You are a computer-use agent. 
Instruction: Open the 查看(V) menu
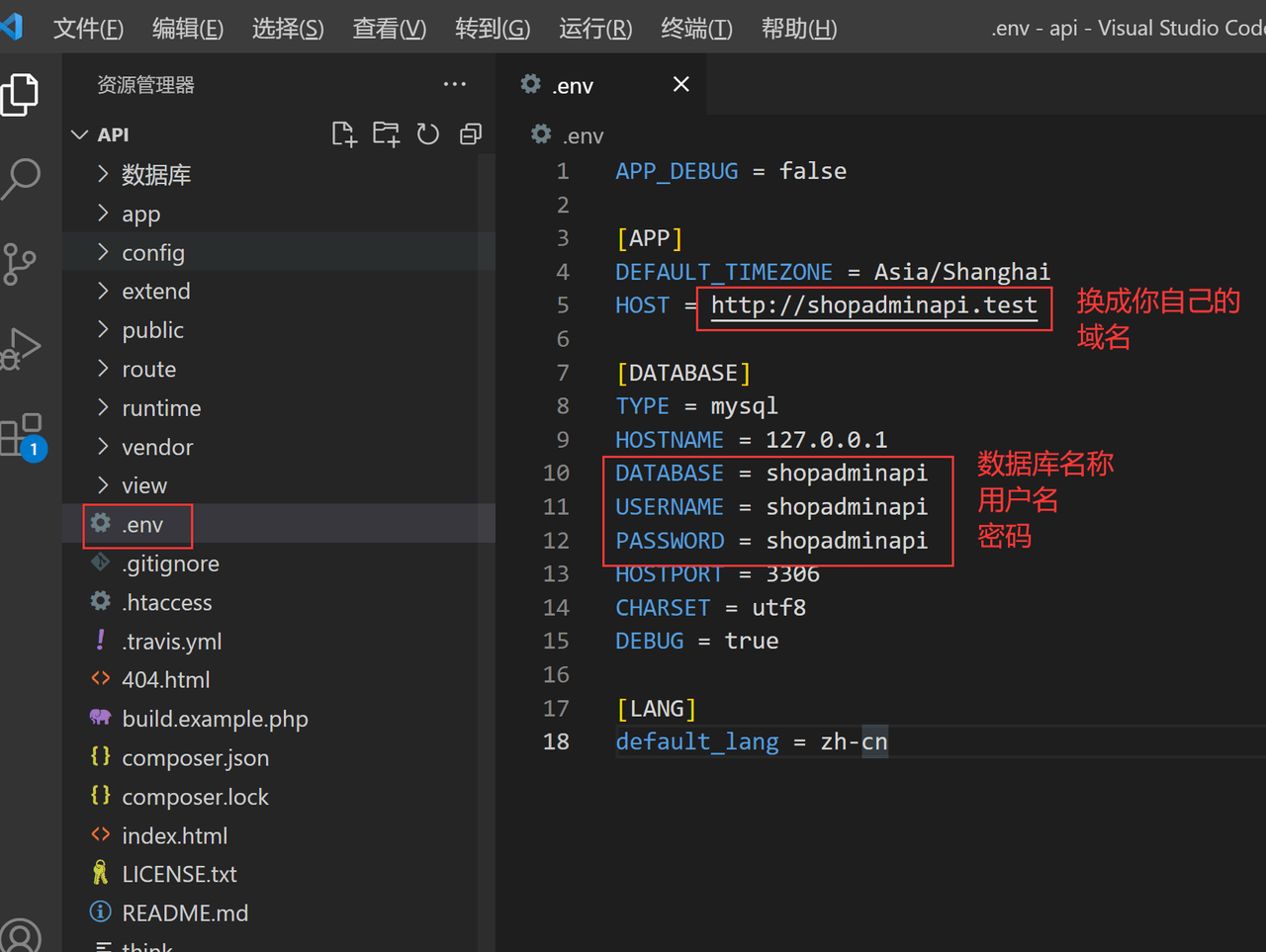390,29
